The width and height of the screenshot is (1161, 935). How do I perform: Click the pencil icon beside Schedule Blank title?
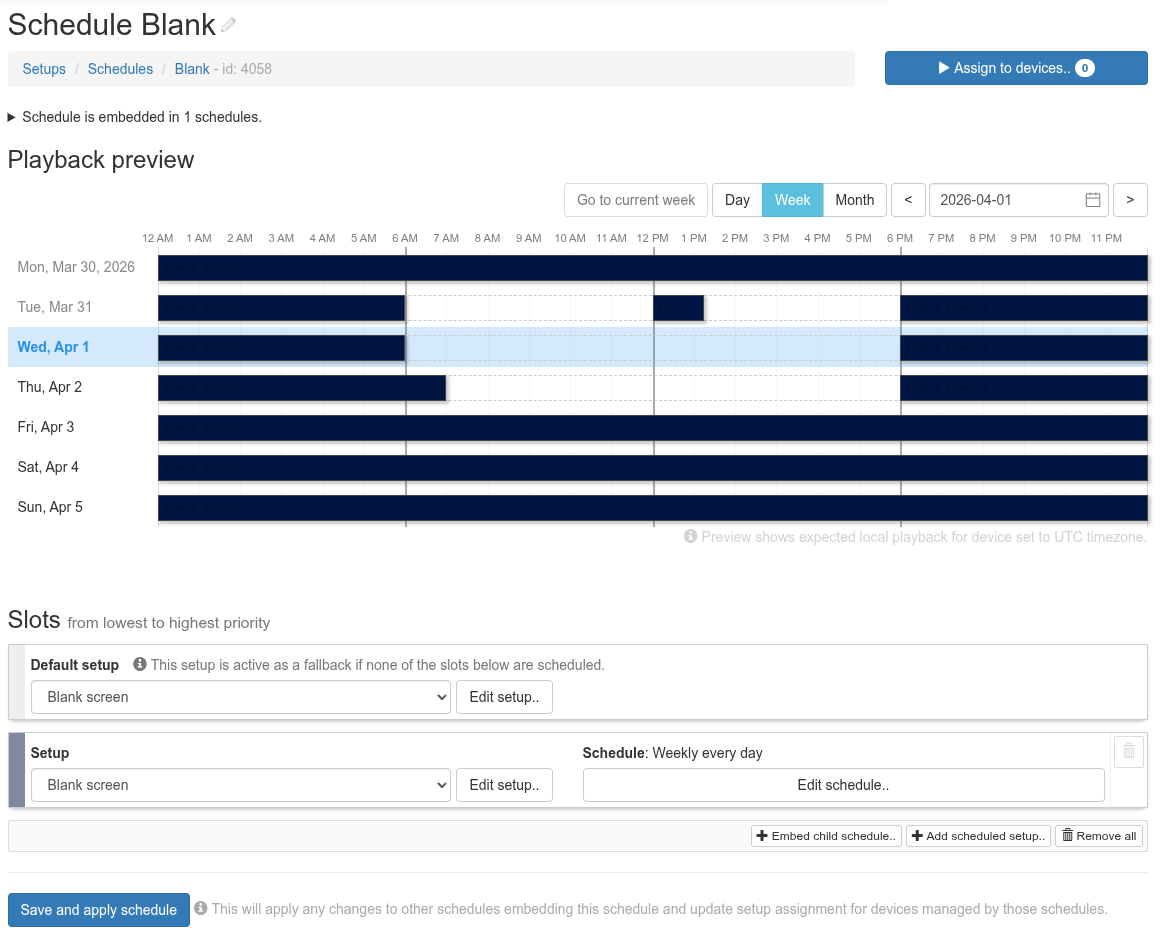[x=229, y=25]
